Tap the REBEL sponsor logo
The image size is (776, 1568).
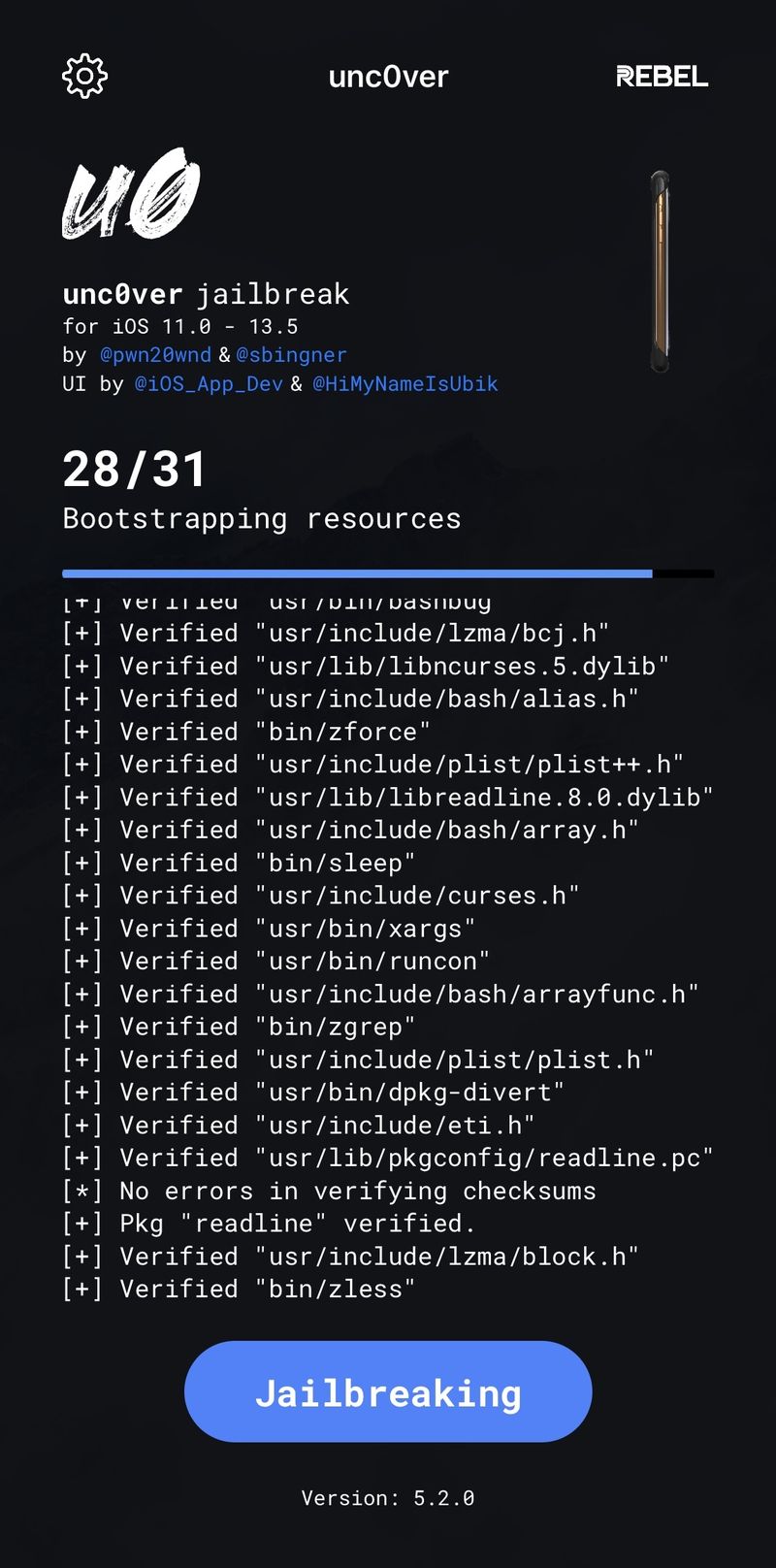pos(663,77)
